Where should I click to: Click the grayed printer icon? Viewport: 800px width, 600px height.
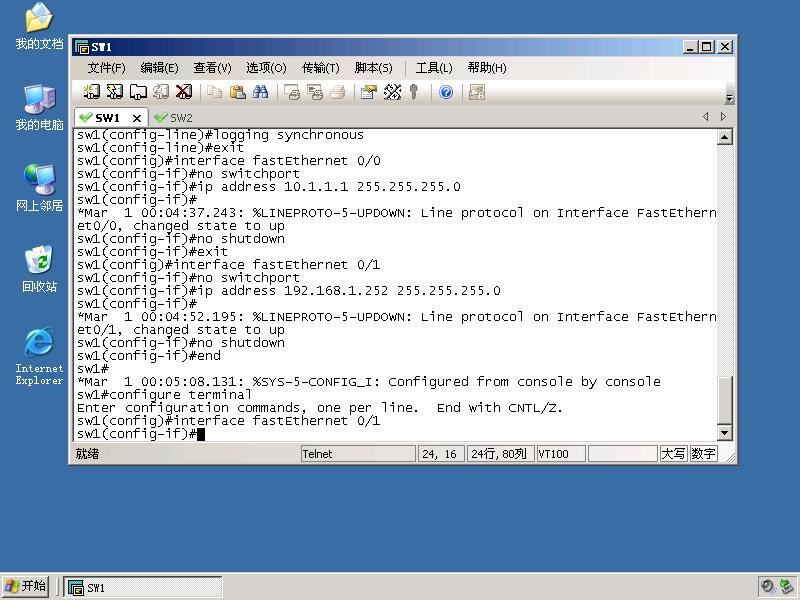(x=338, y=92)
